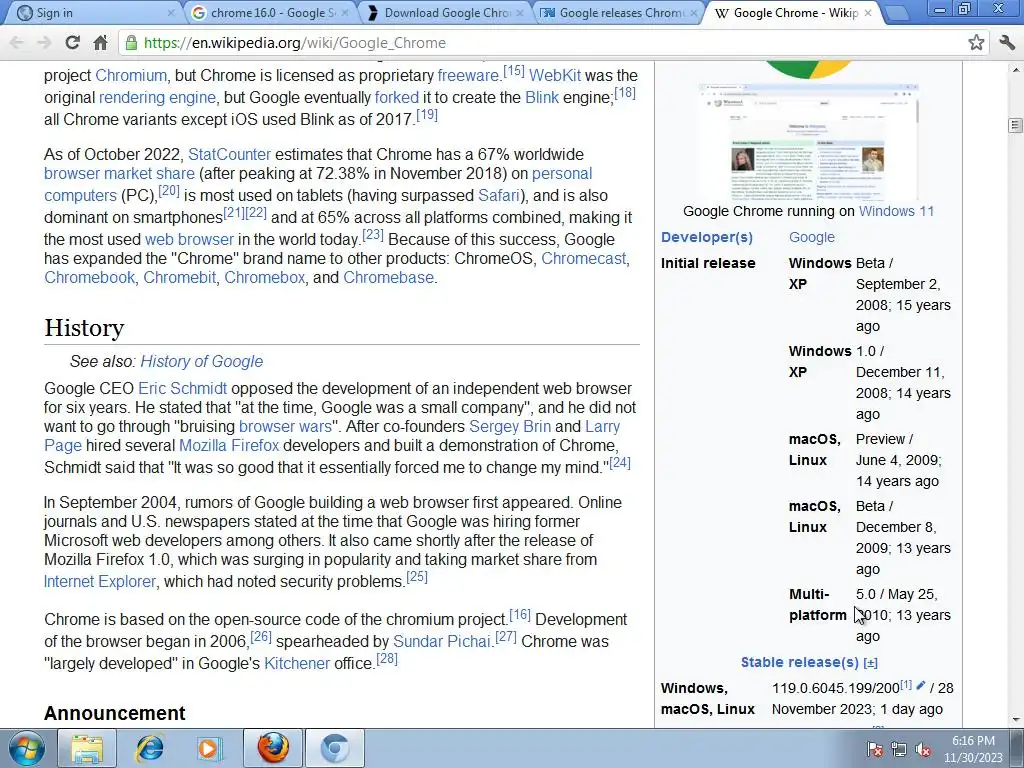Open citation reference [24]
The image size is (1024, 768).
(x=620, y=463)
